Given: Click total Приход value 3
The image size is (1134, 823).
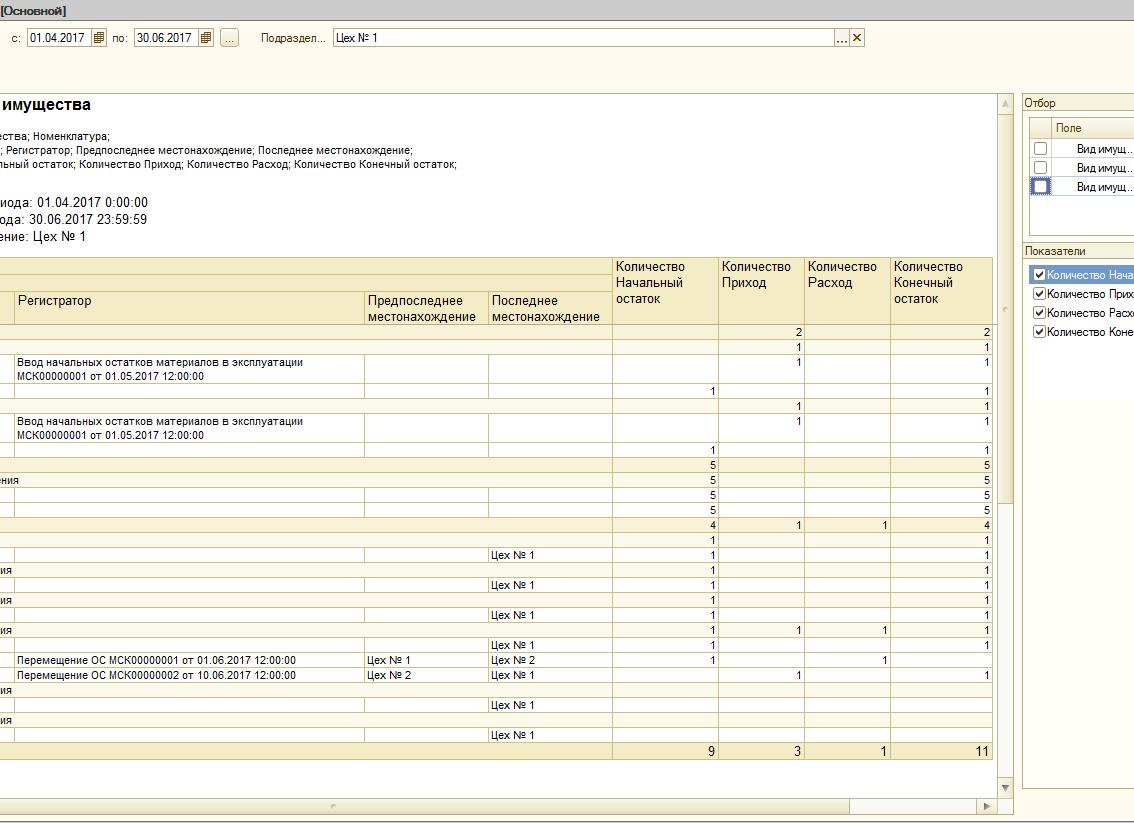Looking at the screenshot, I should (797, 751).
